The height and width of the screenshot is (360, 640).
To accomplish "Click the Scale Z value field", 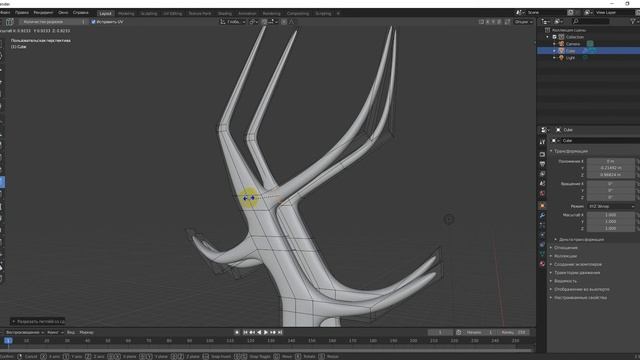I will (611, 229).
